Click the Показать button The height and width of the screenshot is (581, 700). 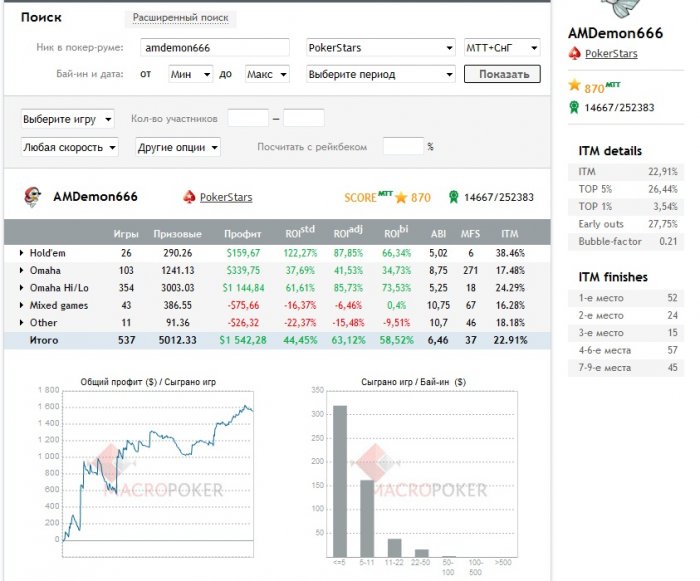[x=502, y=74]
